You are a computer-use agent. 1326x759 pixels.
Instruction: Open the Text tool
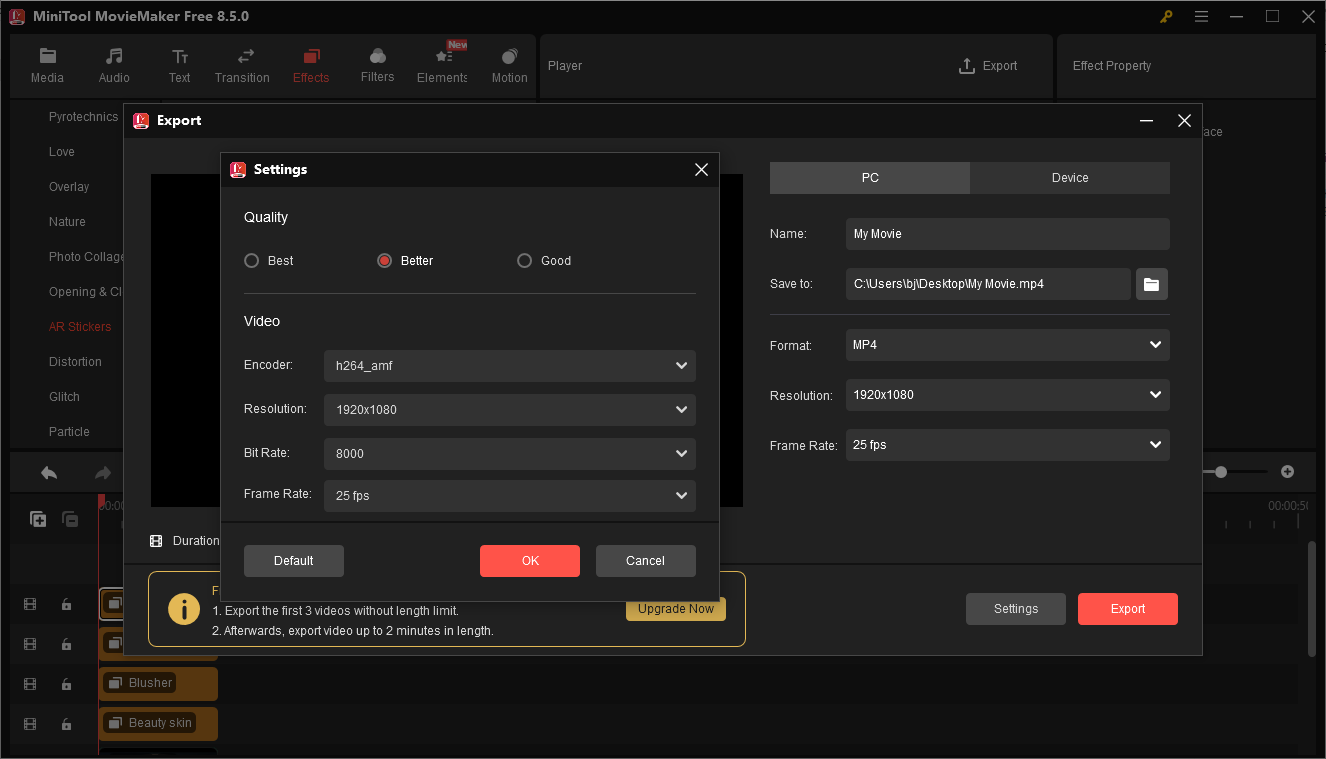[179, 65]
